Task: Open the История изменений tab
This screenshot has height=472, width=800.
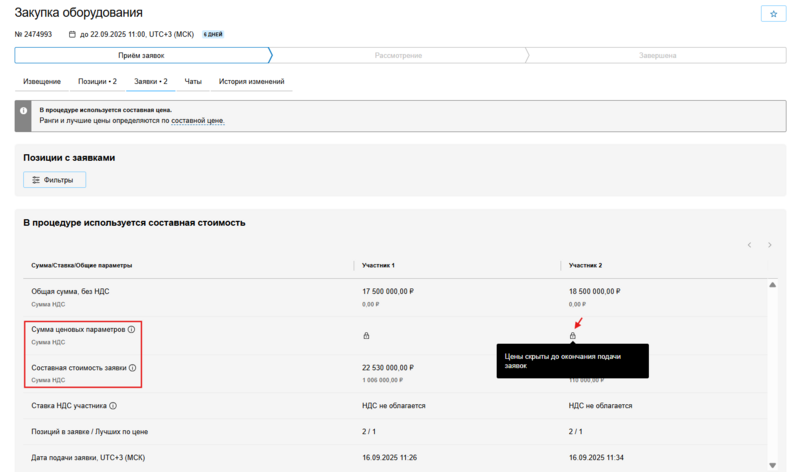Action: point(252,81)
